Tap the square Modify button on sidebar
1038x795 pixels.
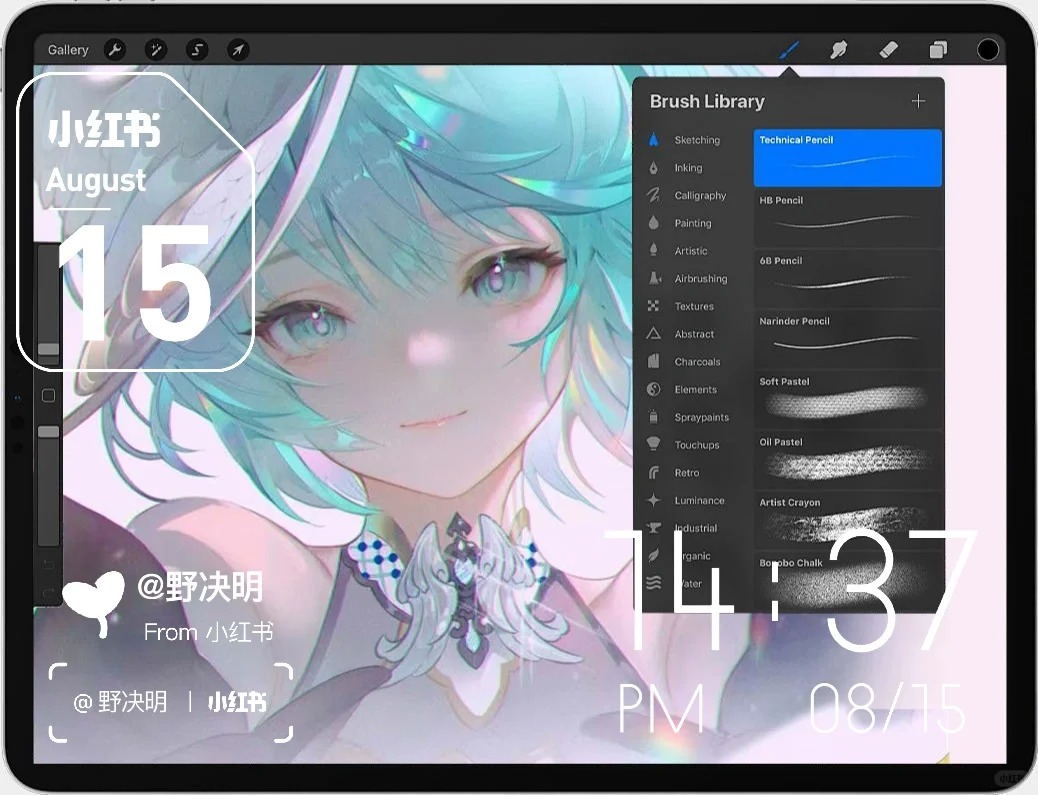pos(48,395)
